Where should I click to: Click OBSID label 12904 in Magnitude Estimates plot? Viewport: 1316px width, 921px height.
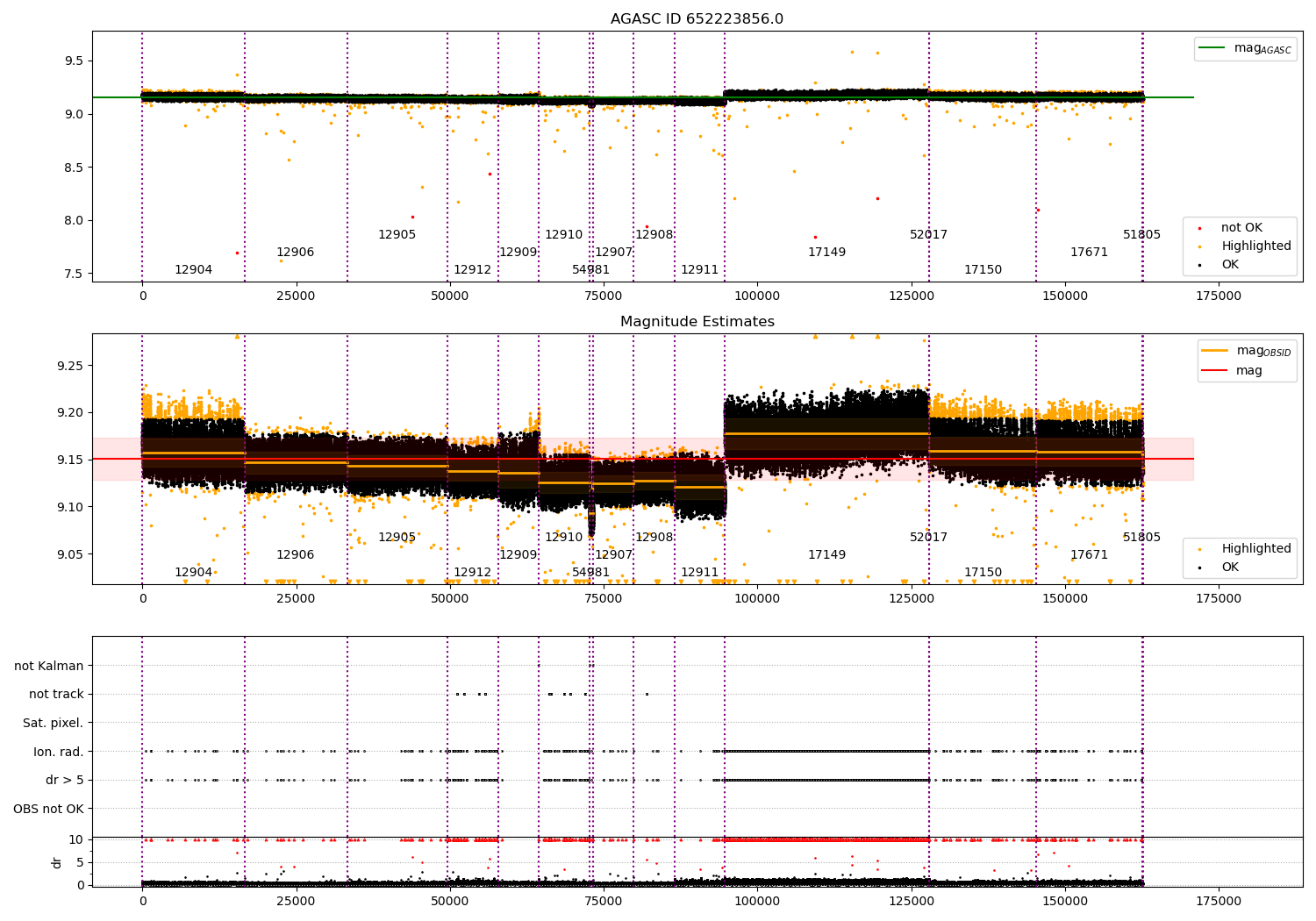193,573
